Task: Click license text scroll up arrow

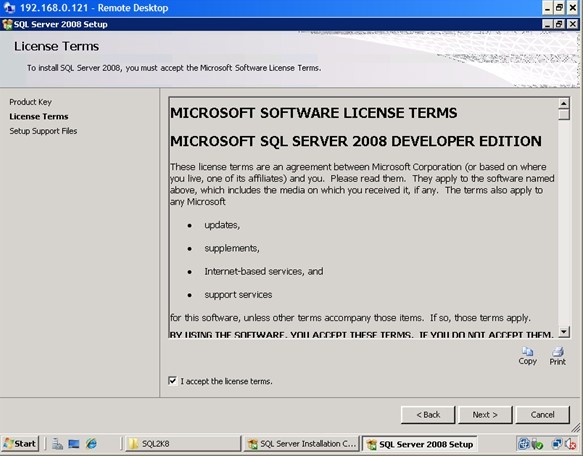Action: (564, 103)
